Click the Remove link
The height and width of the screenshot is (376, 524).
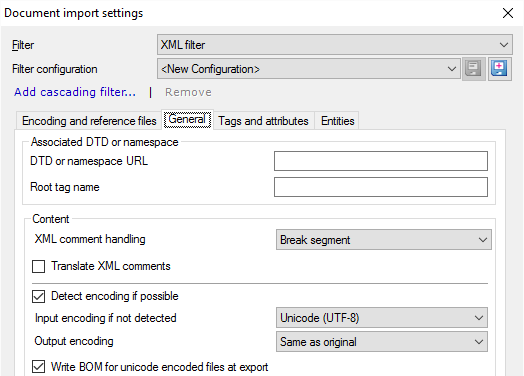[188, 92]
